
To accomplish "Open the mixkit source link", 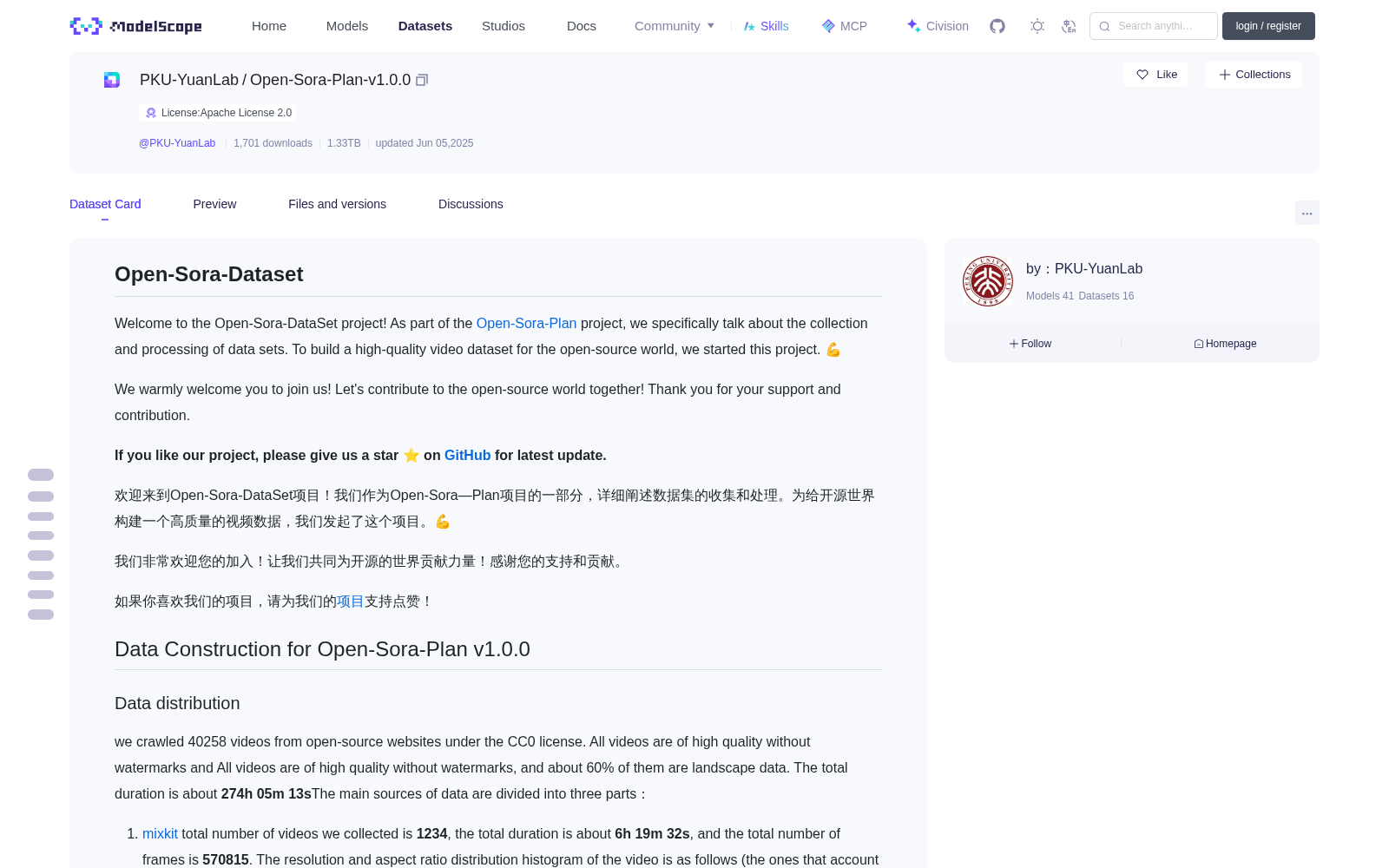I will [x=160, y=833].
